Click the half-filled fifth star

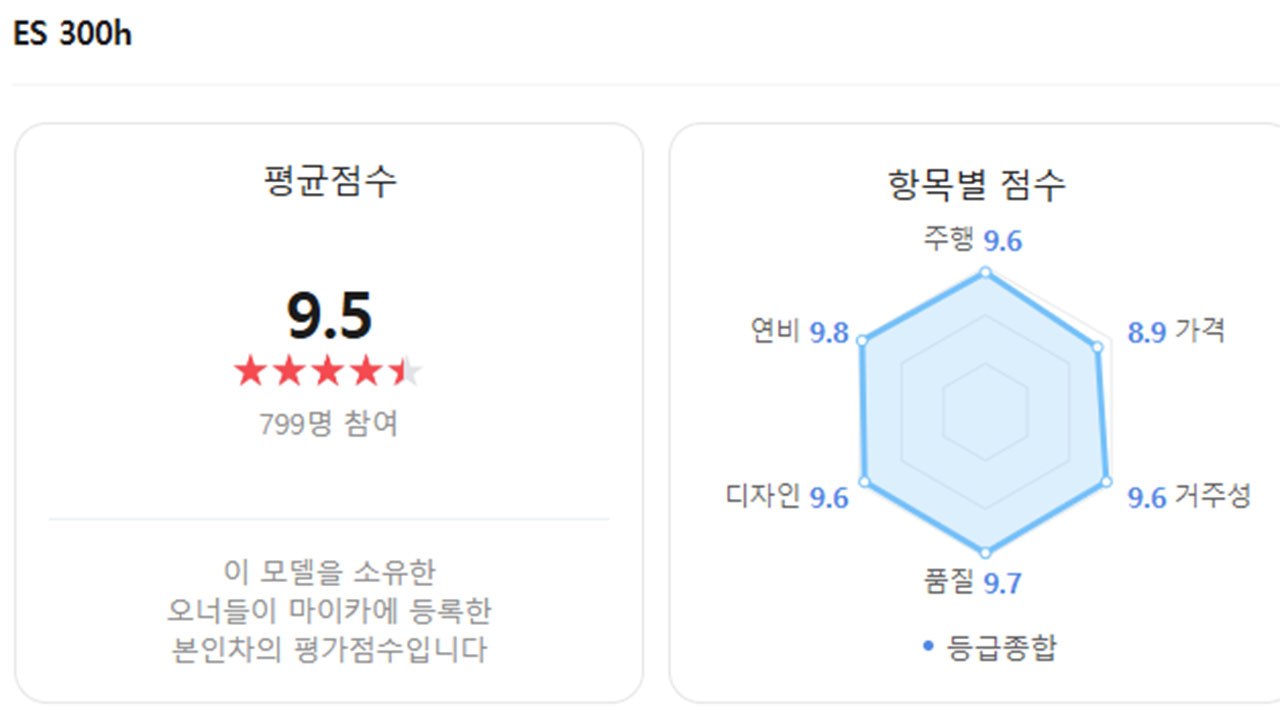tap(406, 372)
